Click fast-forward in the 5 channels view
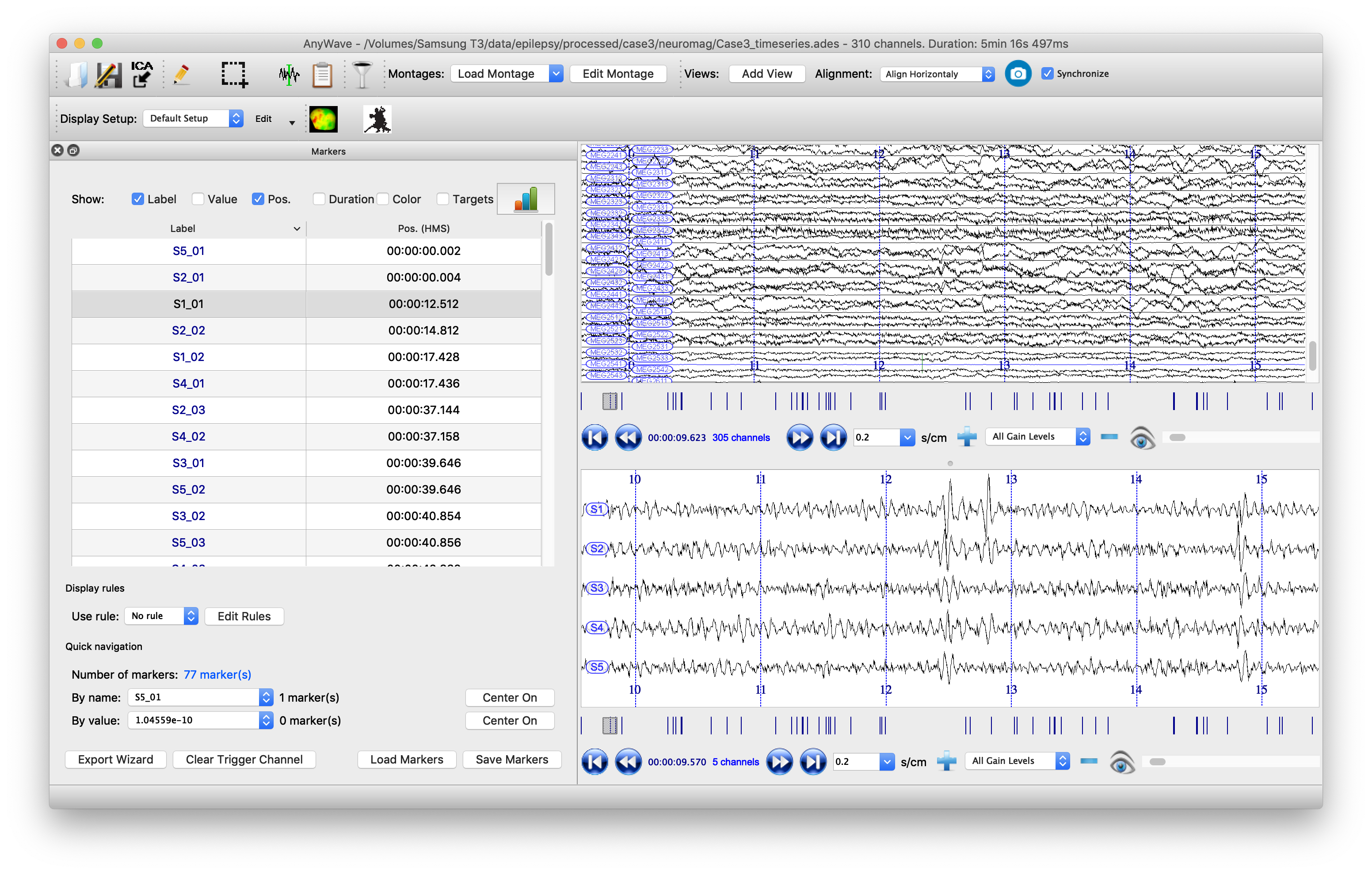The width and height of the screenshot is (1372, 874). click(779, 762)
